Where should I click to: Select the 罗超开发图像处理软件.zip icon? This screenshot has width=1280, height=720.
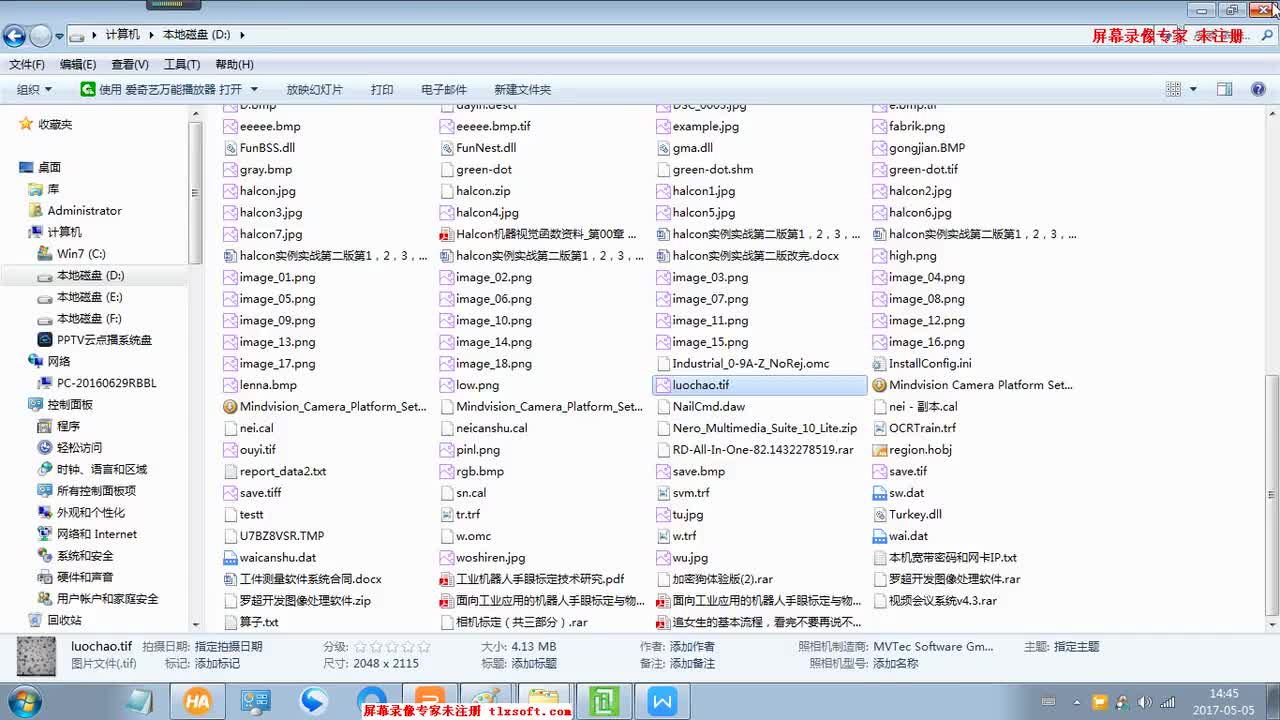pyautogui.click(x=231, y=601)
